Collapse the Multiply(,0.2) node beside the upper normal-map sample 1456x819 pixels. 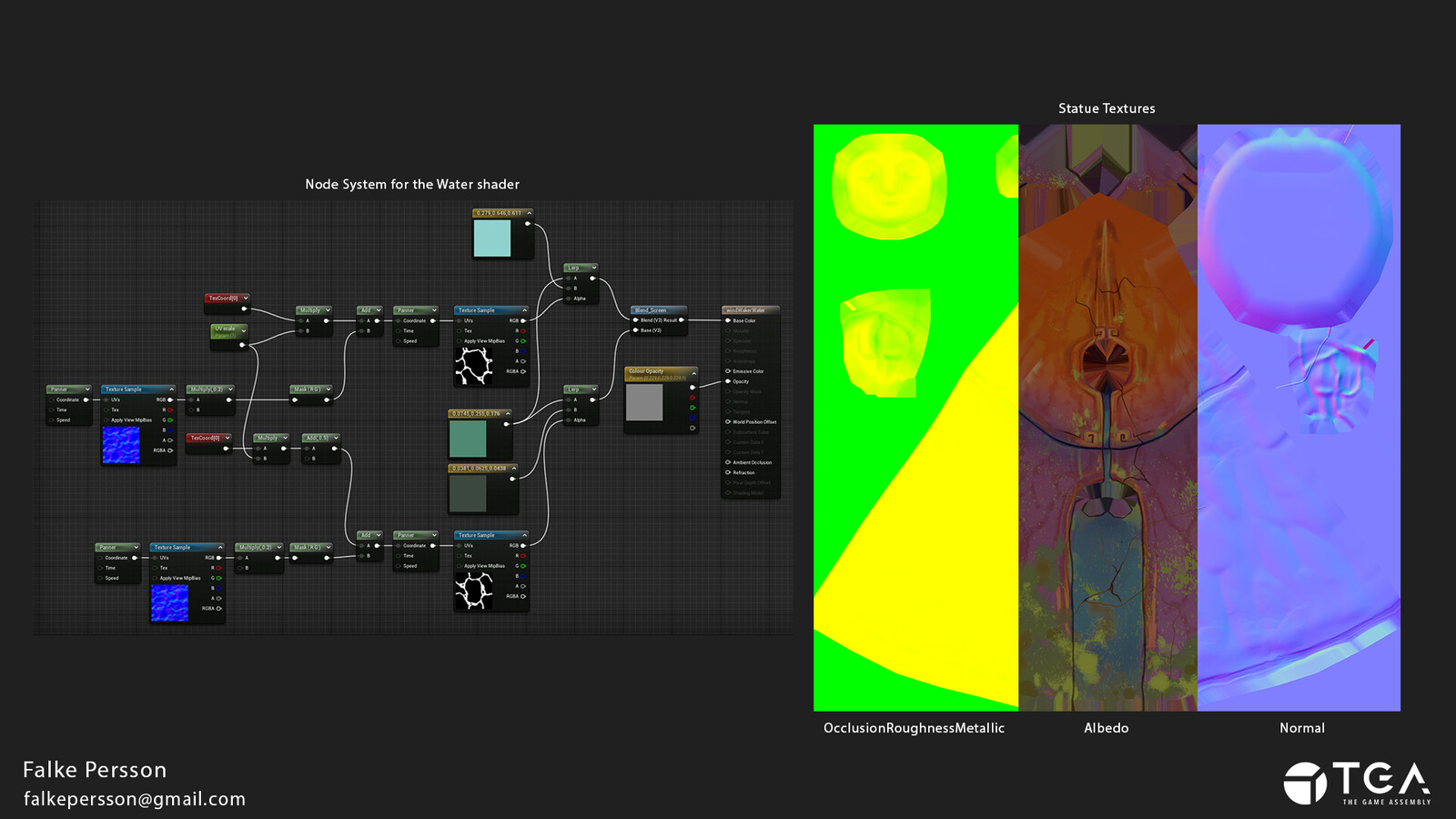click(230, 389)
